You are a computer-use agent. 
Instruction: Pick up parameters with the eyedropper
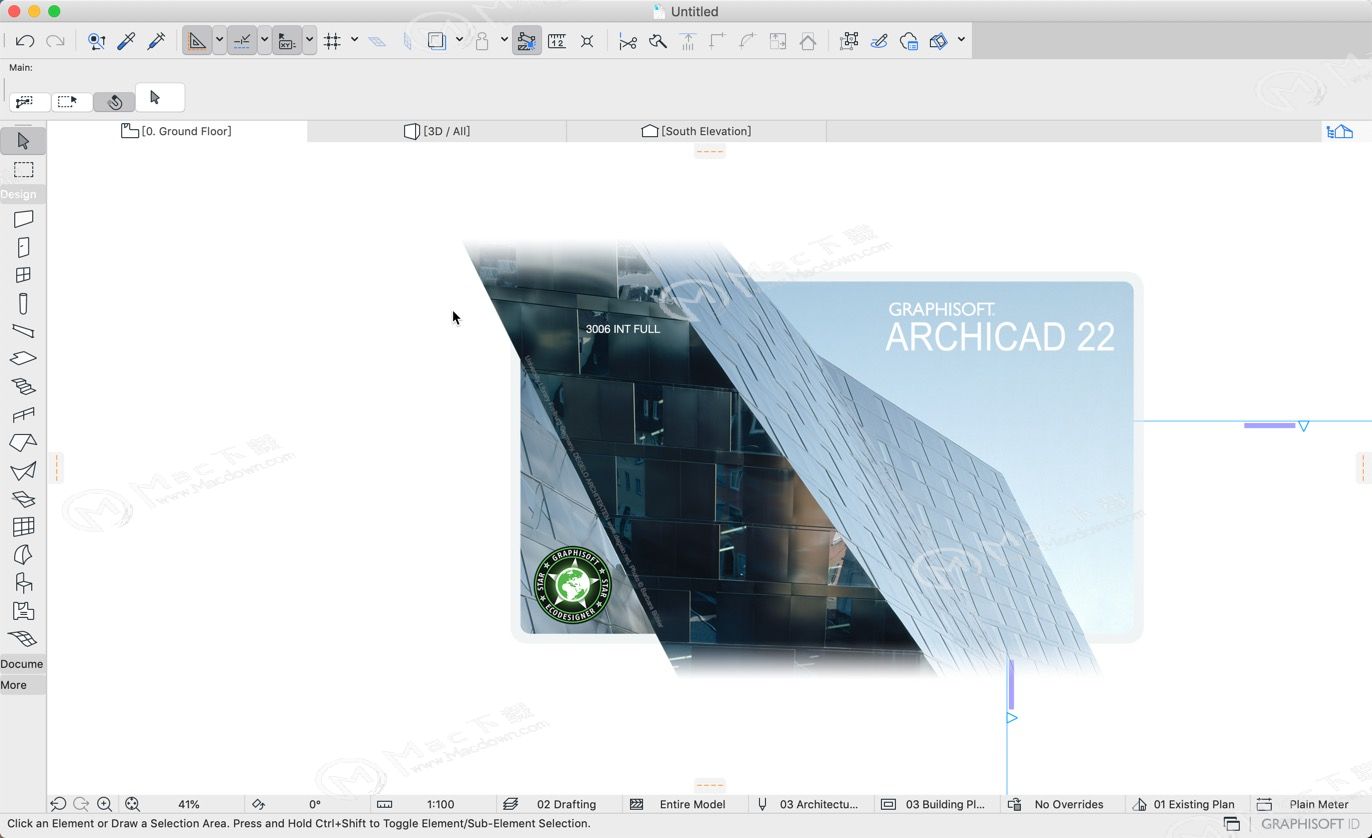(126, 41)
